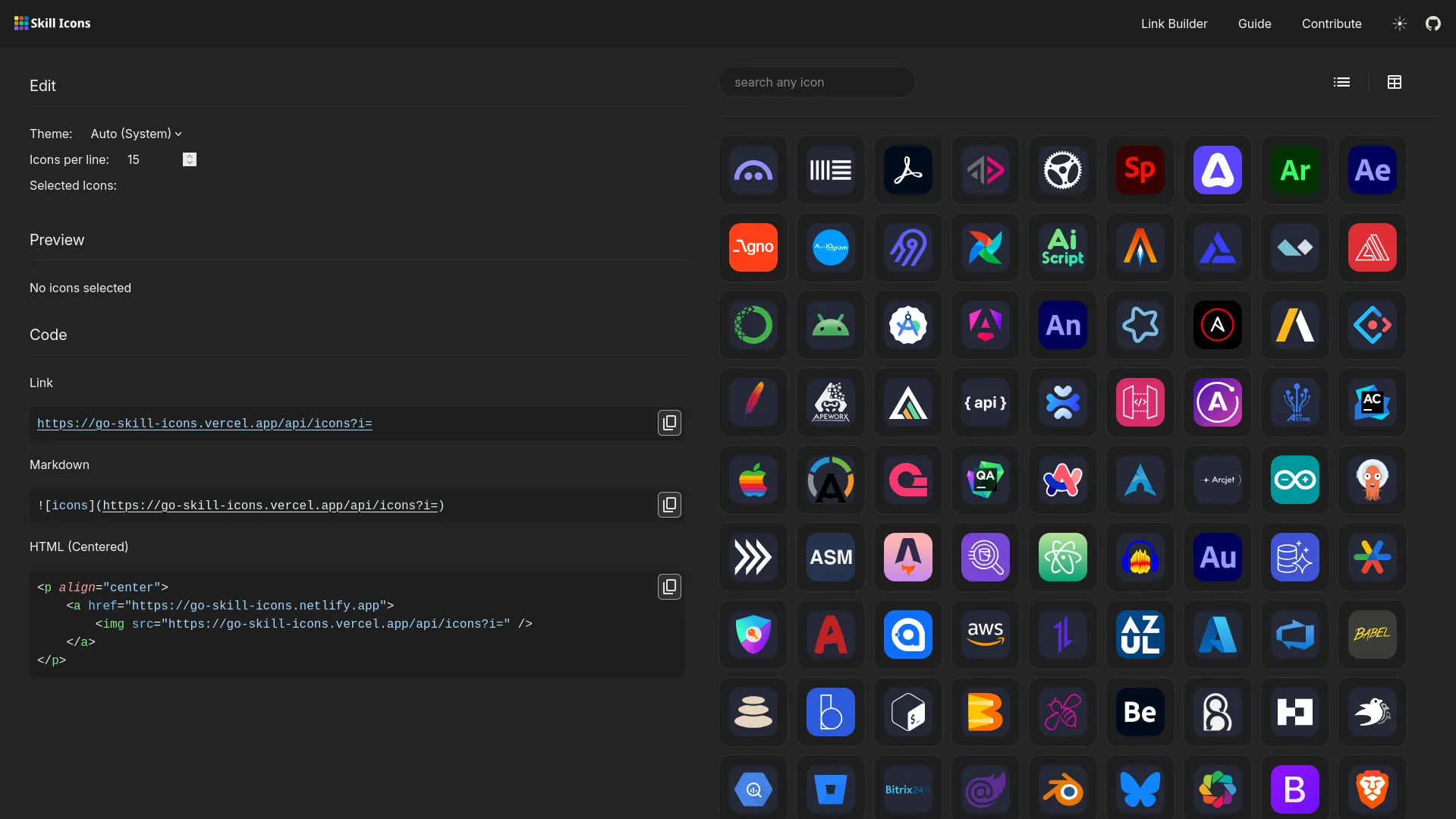Select the ASM icon
Image resolution: width=1456 pixels, height=819 pixels.
point(830,557)
